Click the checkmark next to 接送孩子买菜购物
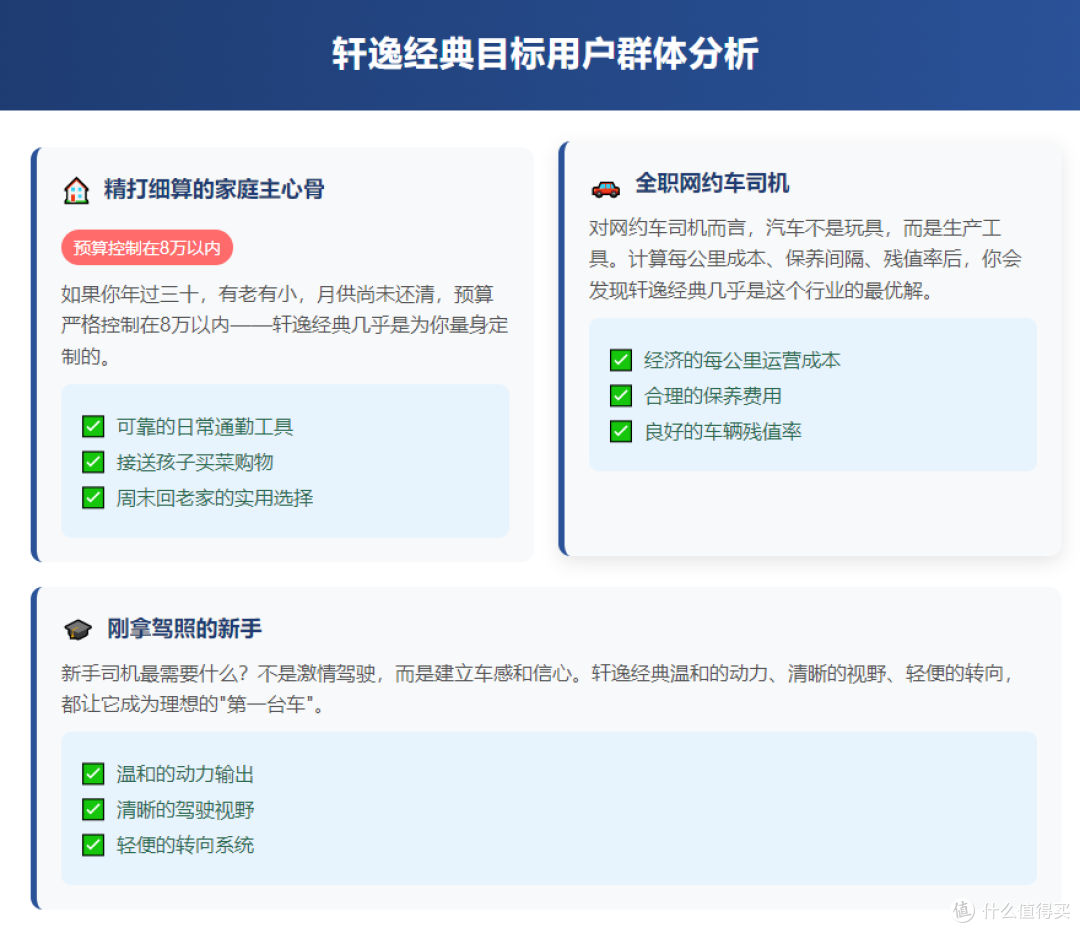 93,462
